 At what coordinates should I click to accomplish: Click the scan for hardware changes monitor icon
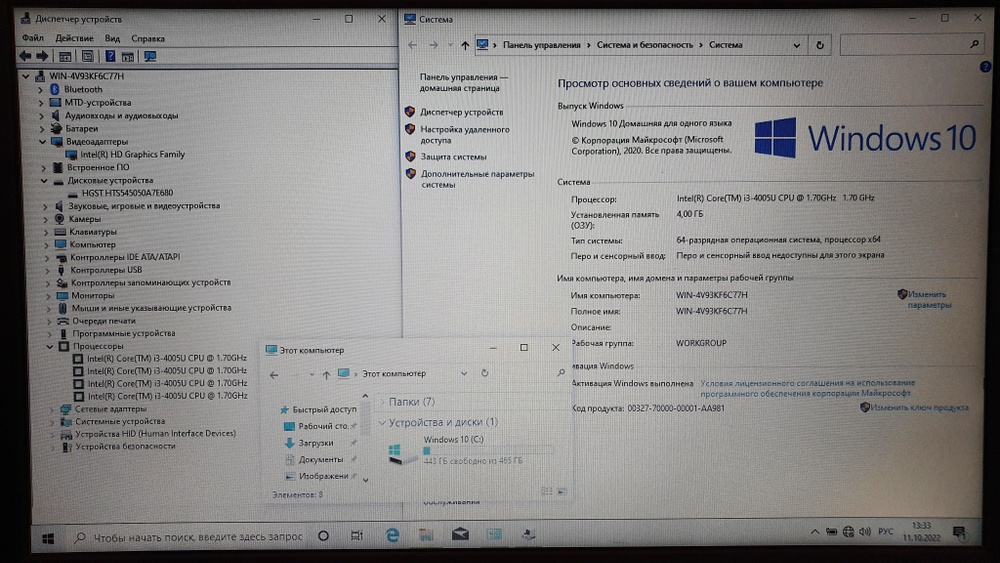tap(150, 56)
